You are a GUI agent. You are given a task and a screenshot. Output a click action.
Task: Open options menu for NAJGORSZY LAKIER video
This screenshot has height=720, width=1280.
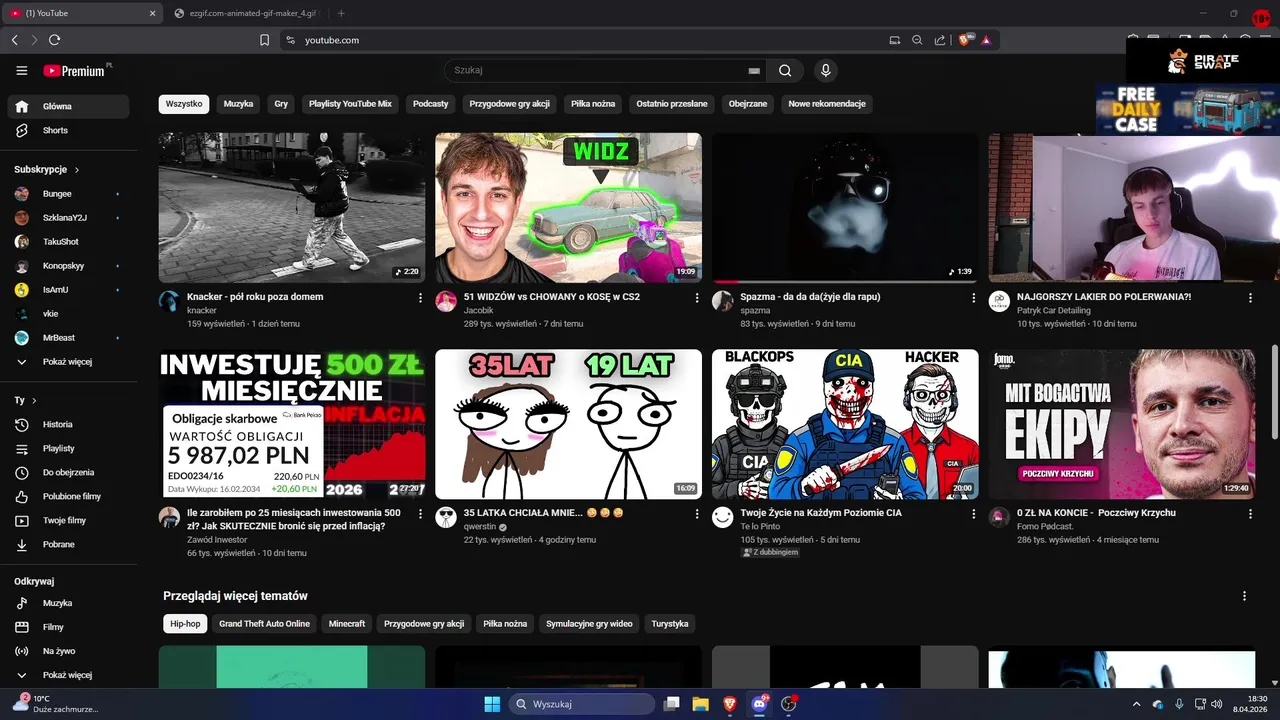point(1250,298)
